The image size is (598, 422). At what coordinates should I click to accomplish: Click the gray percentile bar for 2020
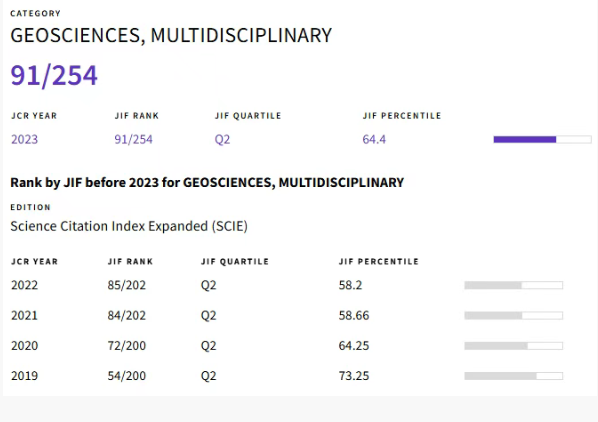[513, 346]
